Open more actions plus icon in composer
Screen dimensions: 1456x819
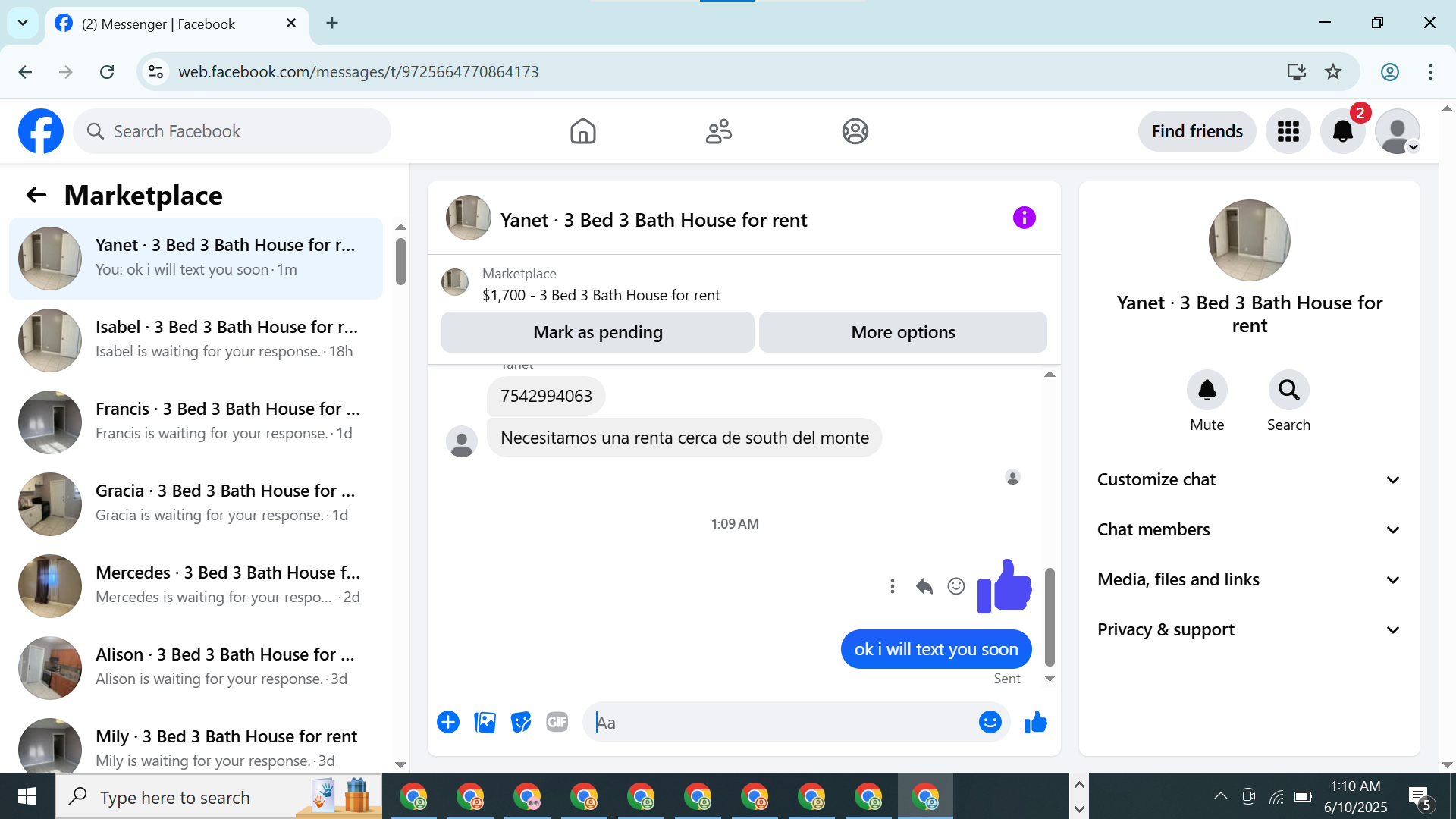click(448, 723)
